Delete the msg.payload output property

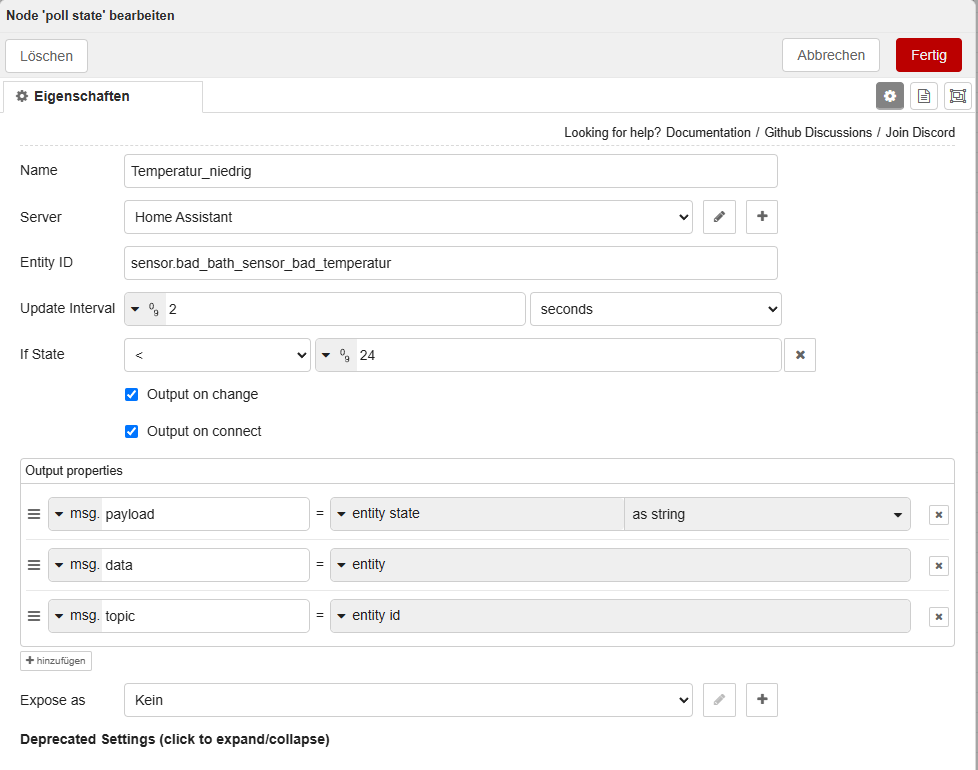coord(939,514)
